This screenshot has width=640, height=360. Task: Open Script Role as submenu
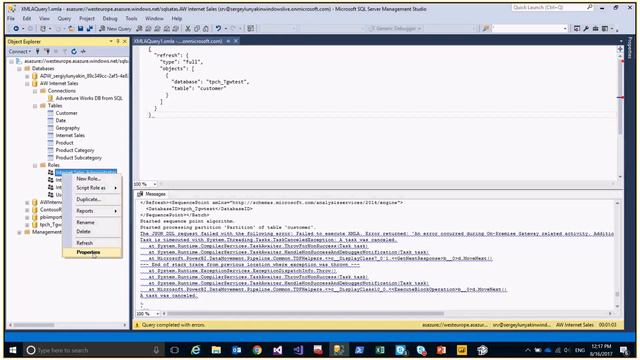click(92, 188)
